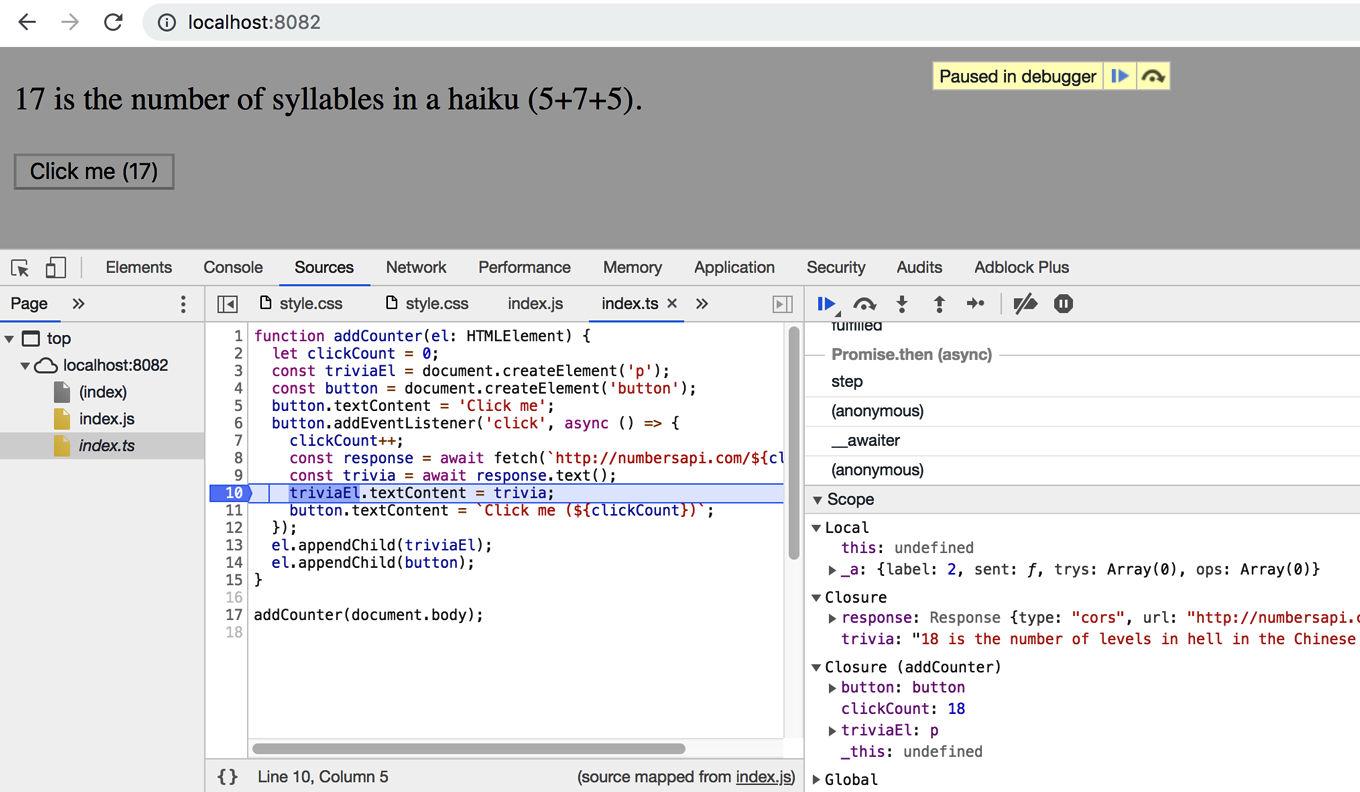This screenshot has width=1360, height=792.
Task: Expand the triviaEl variable in scope
Action: point(833,731)
